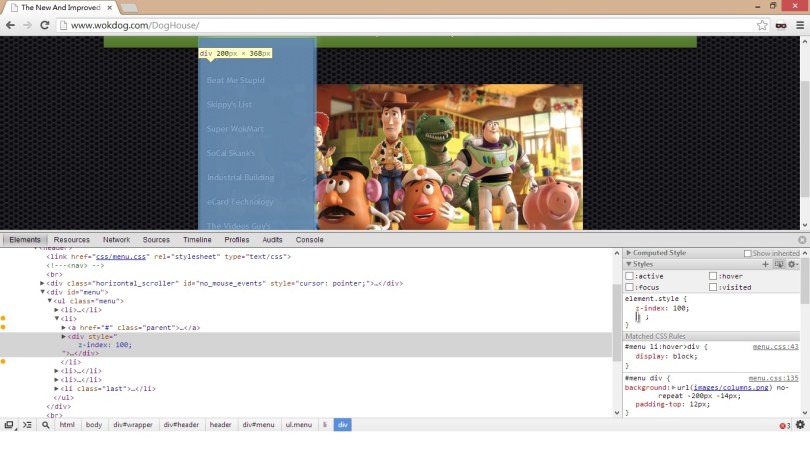Close the DevTools panel

[x=802, y=240]
